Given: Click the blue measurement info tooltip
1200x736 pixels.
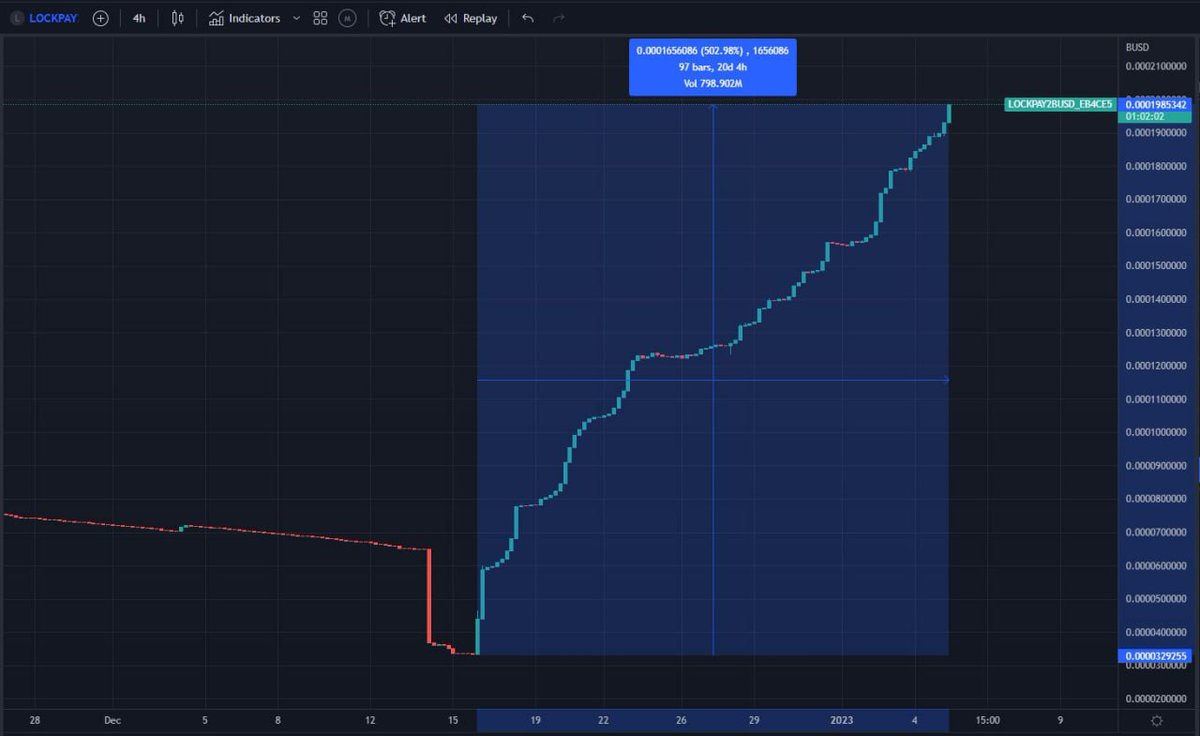Looking at the screenshot, I should click(713, 67).
